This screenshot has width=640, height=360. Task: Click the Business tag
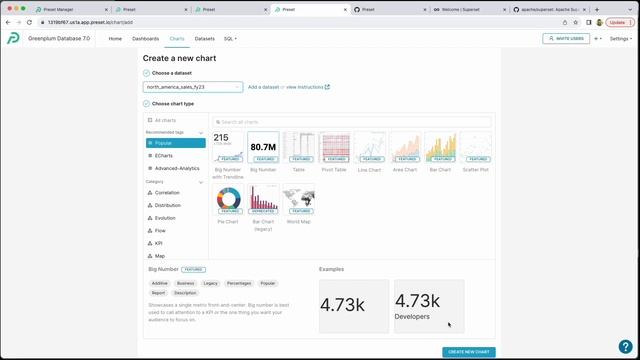point(185,283)
